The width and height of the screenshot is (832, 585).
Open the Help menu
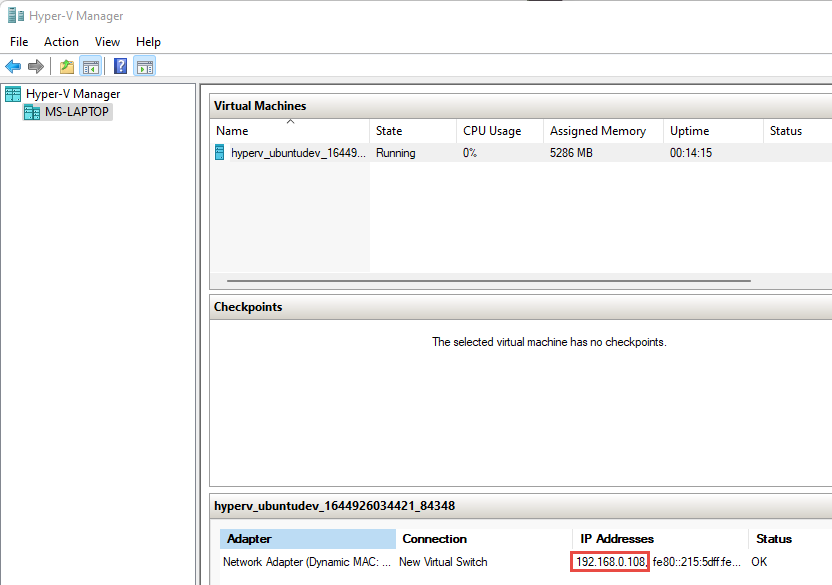click(x=148, y=42)
